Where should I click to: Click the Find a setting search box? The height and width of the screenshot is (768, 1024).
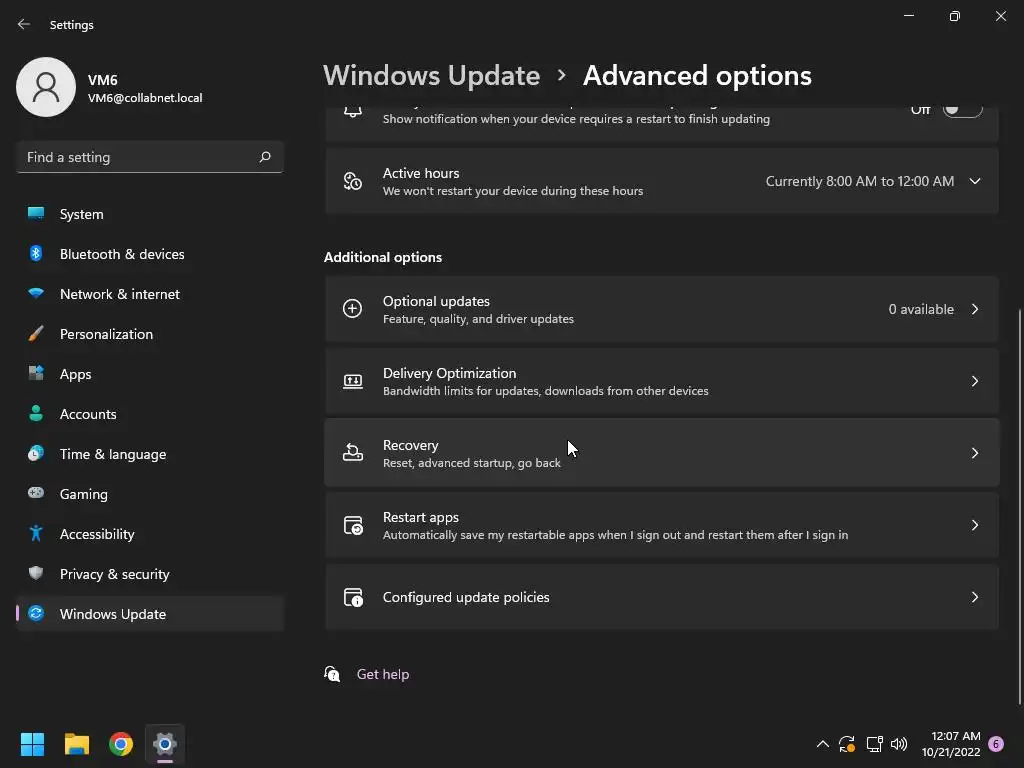[x=150, y=157]
